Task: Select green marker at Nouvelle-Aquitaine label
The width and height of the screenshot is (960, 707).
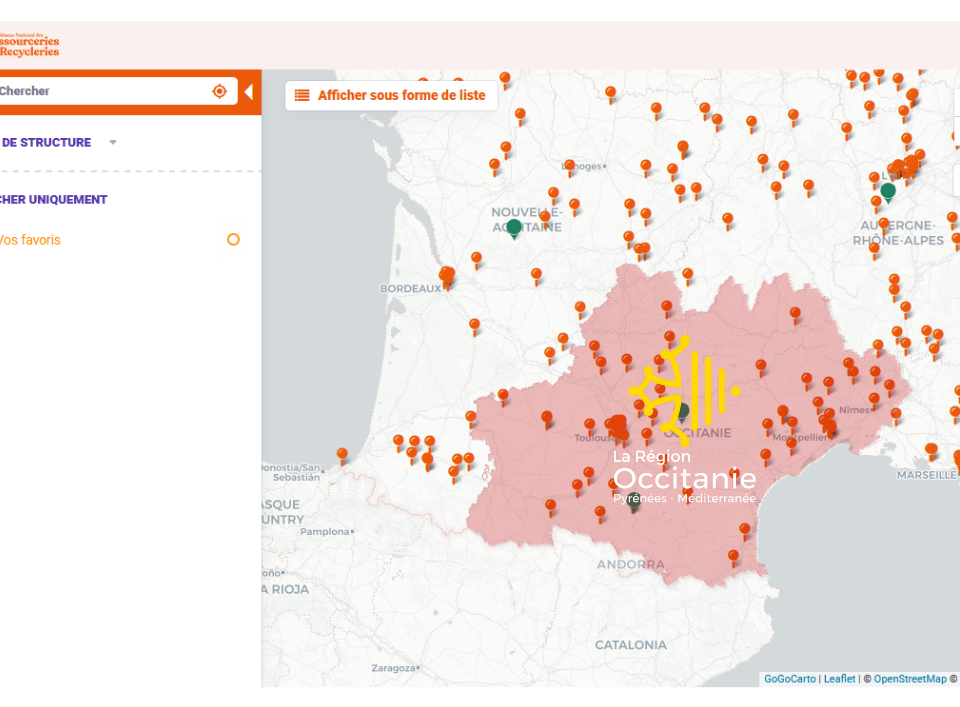Action: [x=514, y=228]
